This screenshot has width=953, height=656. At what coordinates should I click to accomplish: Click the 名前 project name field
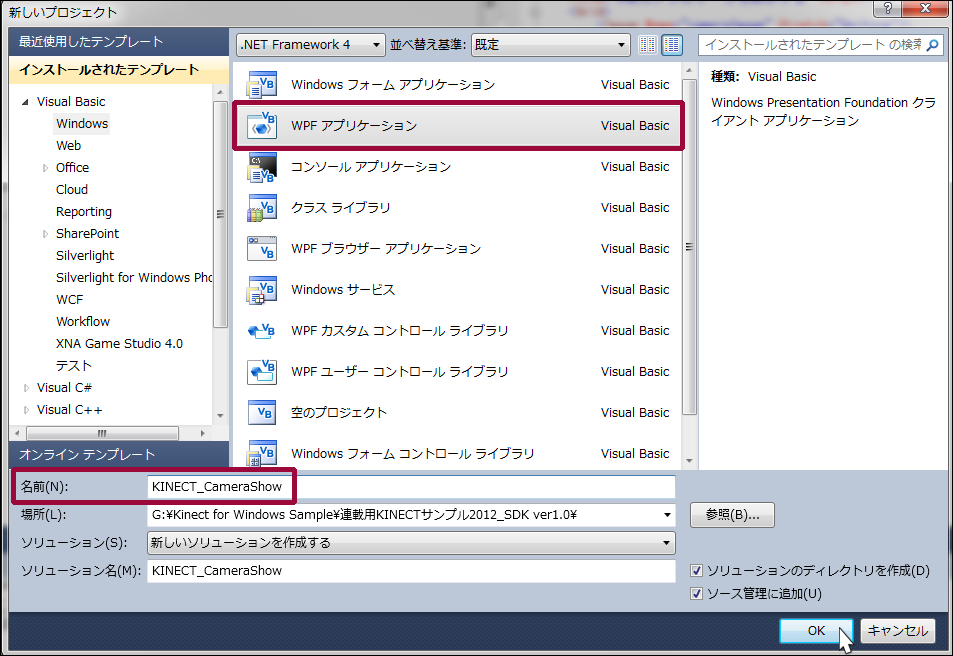coord(411,487)
